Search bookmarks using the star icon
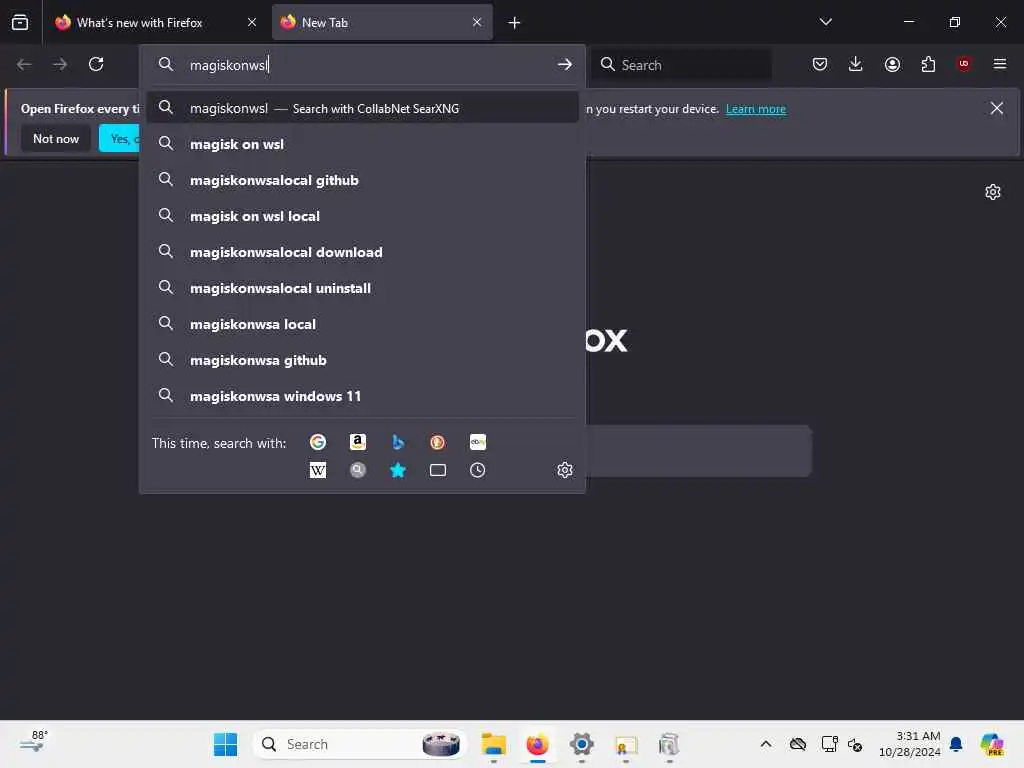The width and height of the screenshot is (1024, 768). tap(398, 470)
